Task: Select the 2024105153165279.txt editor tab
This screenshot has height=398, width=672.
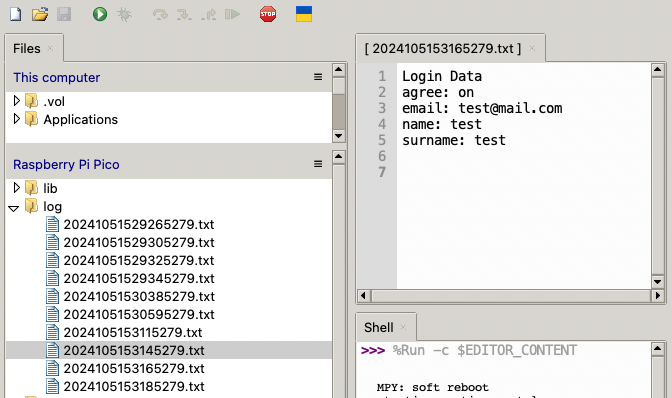Action: tap(443, 48)
